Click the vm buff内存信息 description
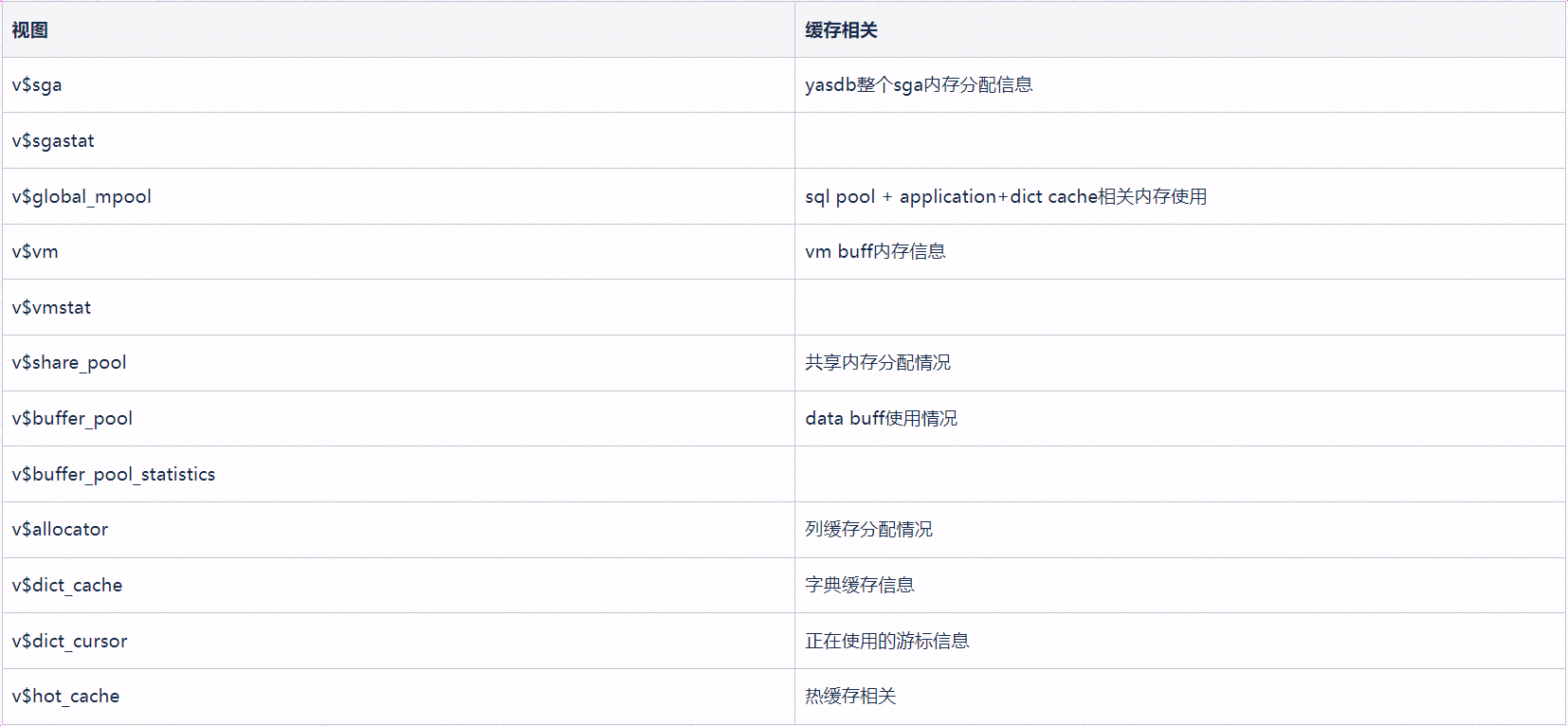 tap(875, 252)
